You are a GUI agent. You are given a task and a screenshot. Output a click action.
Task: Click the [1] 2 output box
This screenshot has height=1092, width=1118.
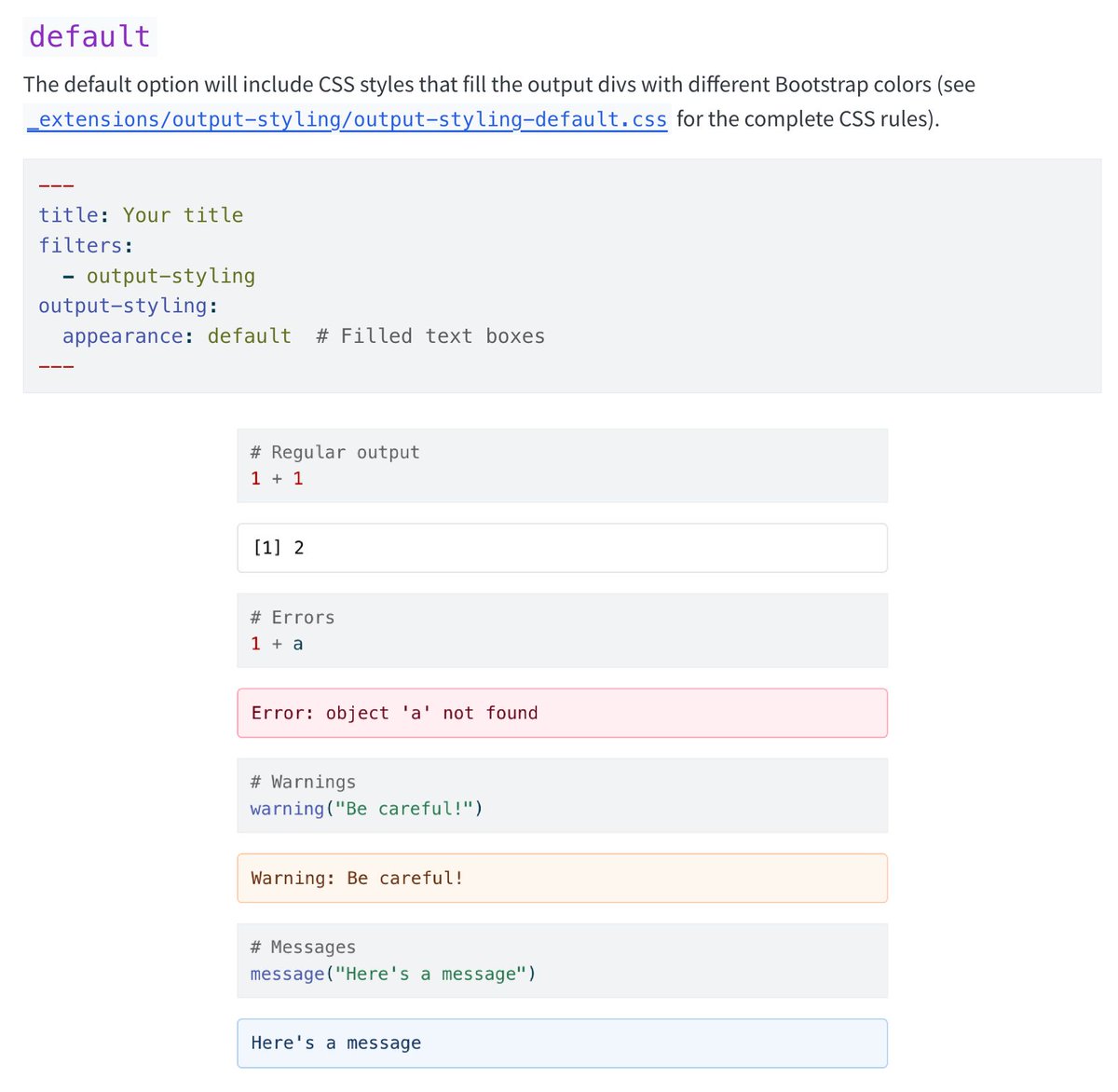tap(561, 548)
